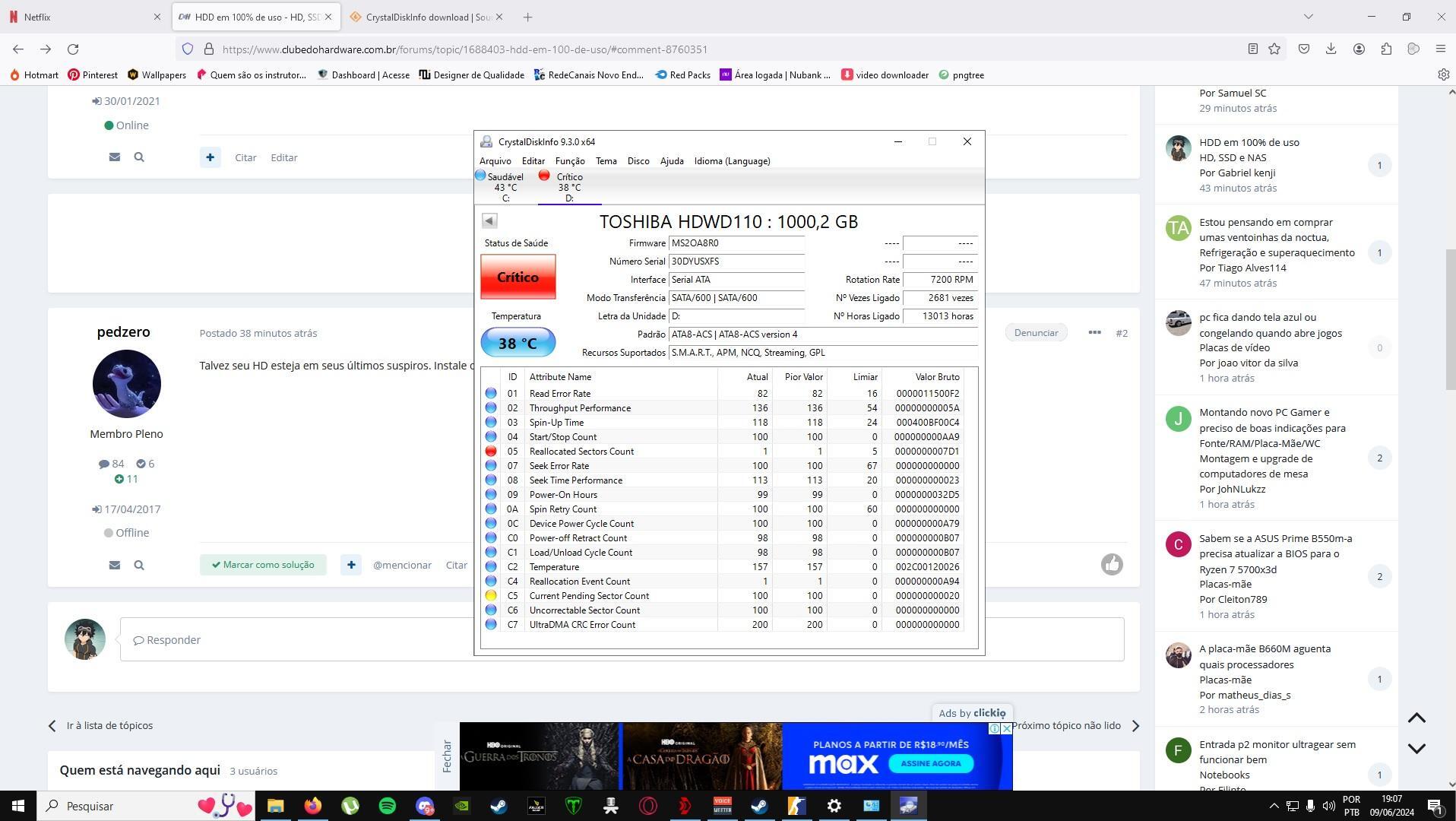Open the Idioma (Language) menu

[x=732, y=161]
